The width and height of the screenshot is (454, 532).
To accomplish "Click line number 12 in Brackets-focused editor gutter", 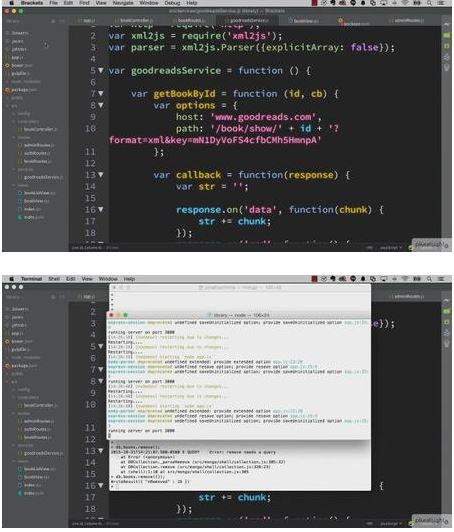I will (90, 163).
